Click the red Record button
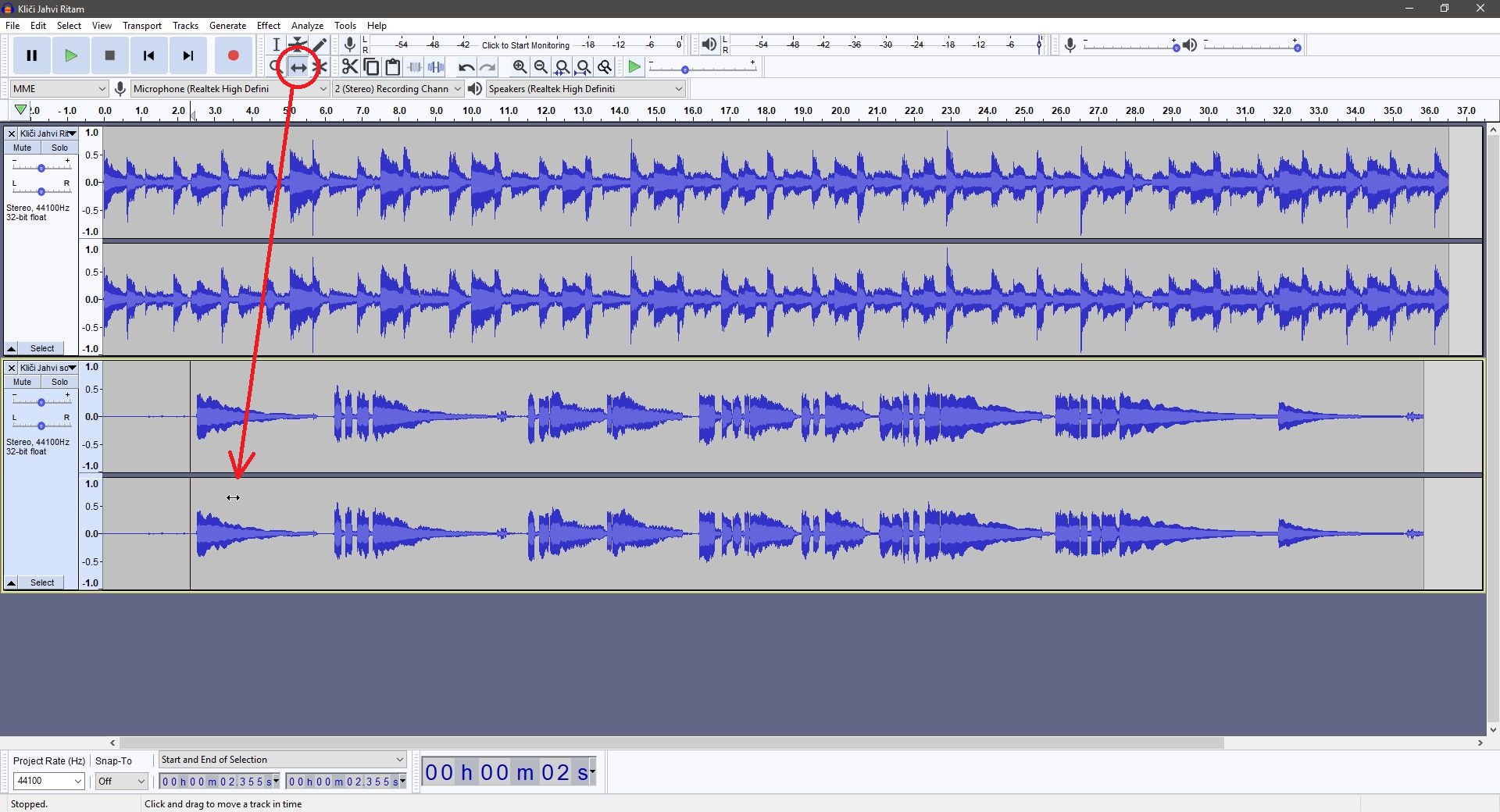 click(x=233, y=55)
